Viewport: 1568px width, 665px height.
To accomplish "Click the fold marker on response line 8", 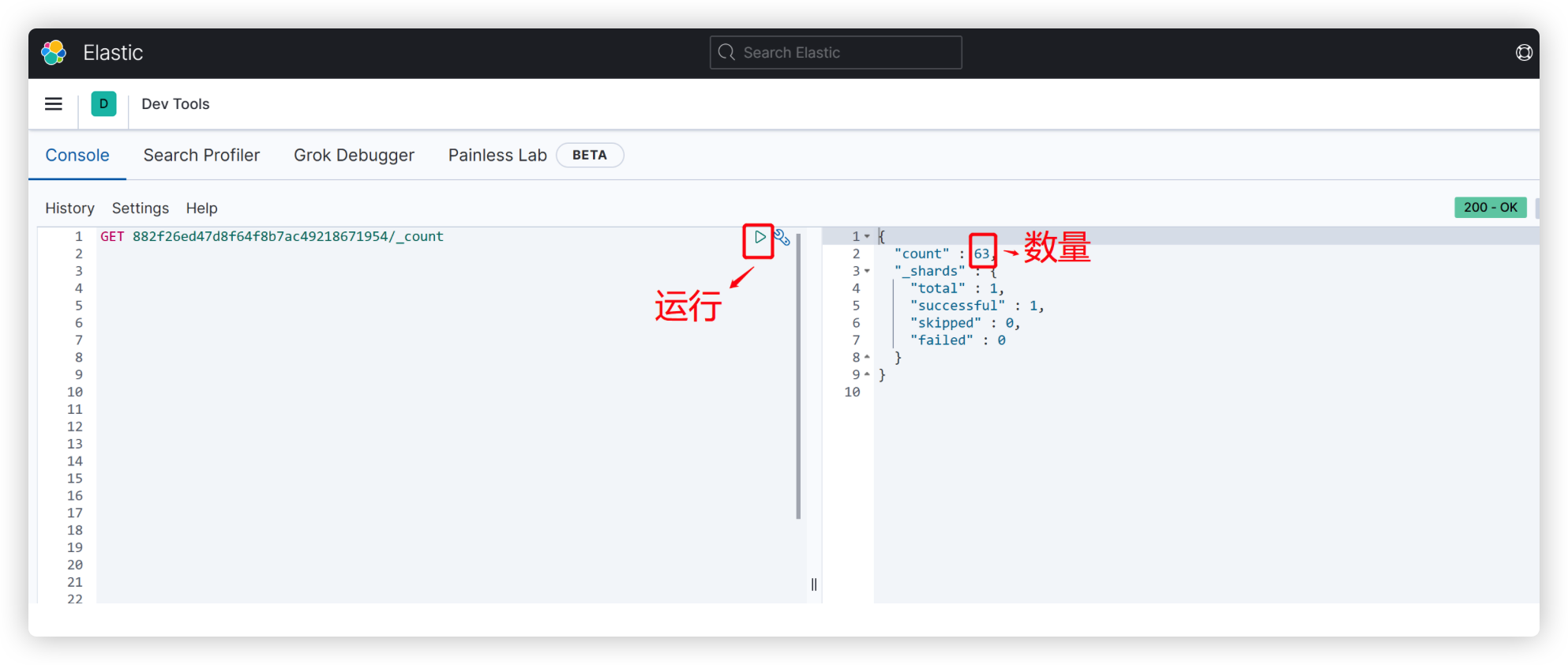I will click(x=867, y=358).
